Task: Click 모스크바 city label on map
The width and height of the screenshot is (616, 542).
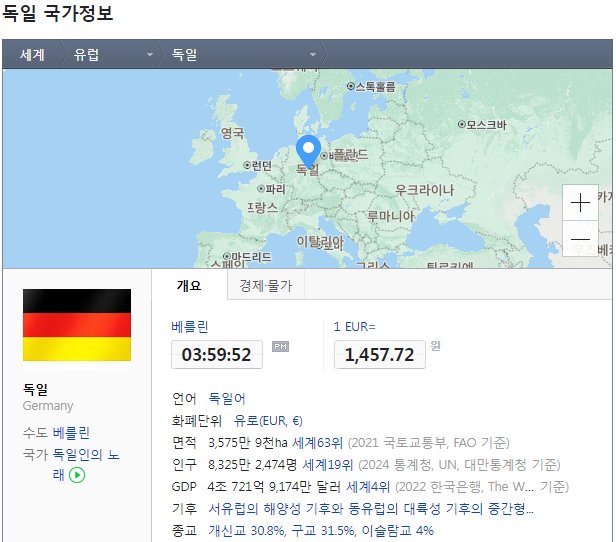Action: pyautogui.click(x=482, y=125)
